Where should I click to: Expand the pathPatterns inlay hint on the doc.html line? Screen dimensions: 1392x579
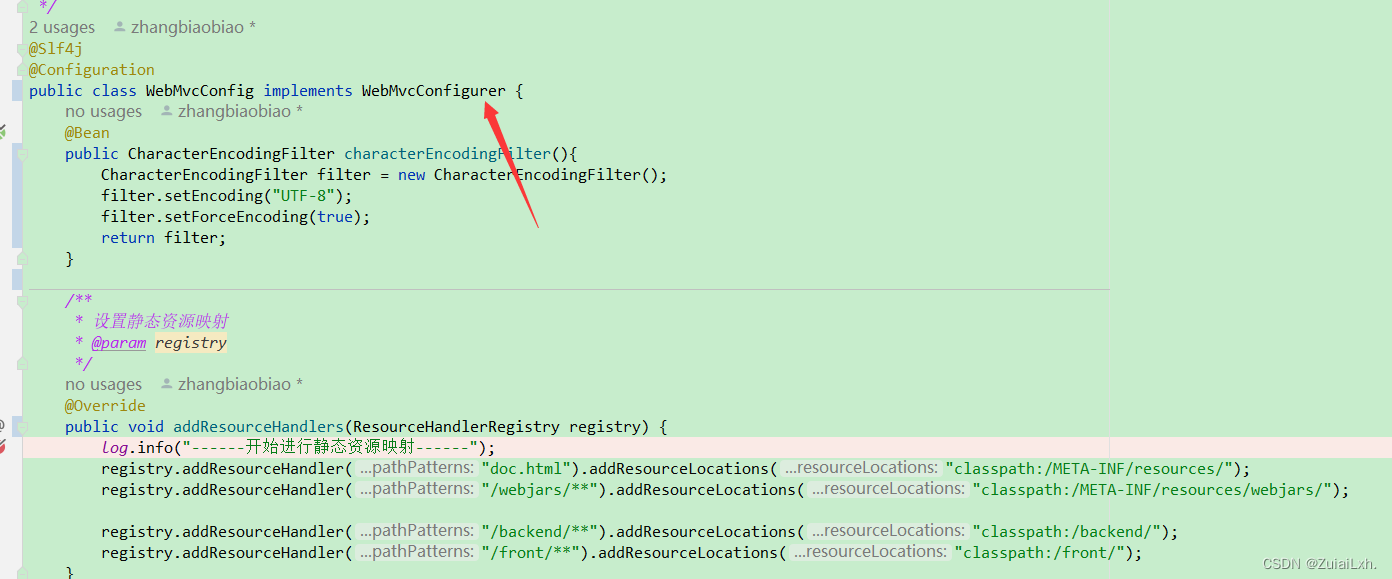(415, 467)
